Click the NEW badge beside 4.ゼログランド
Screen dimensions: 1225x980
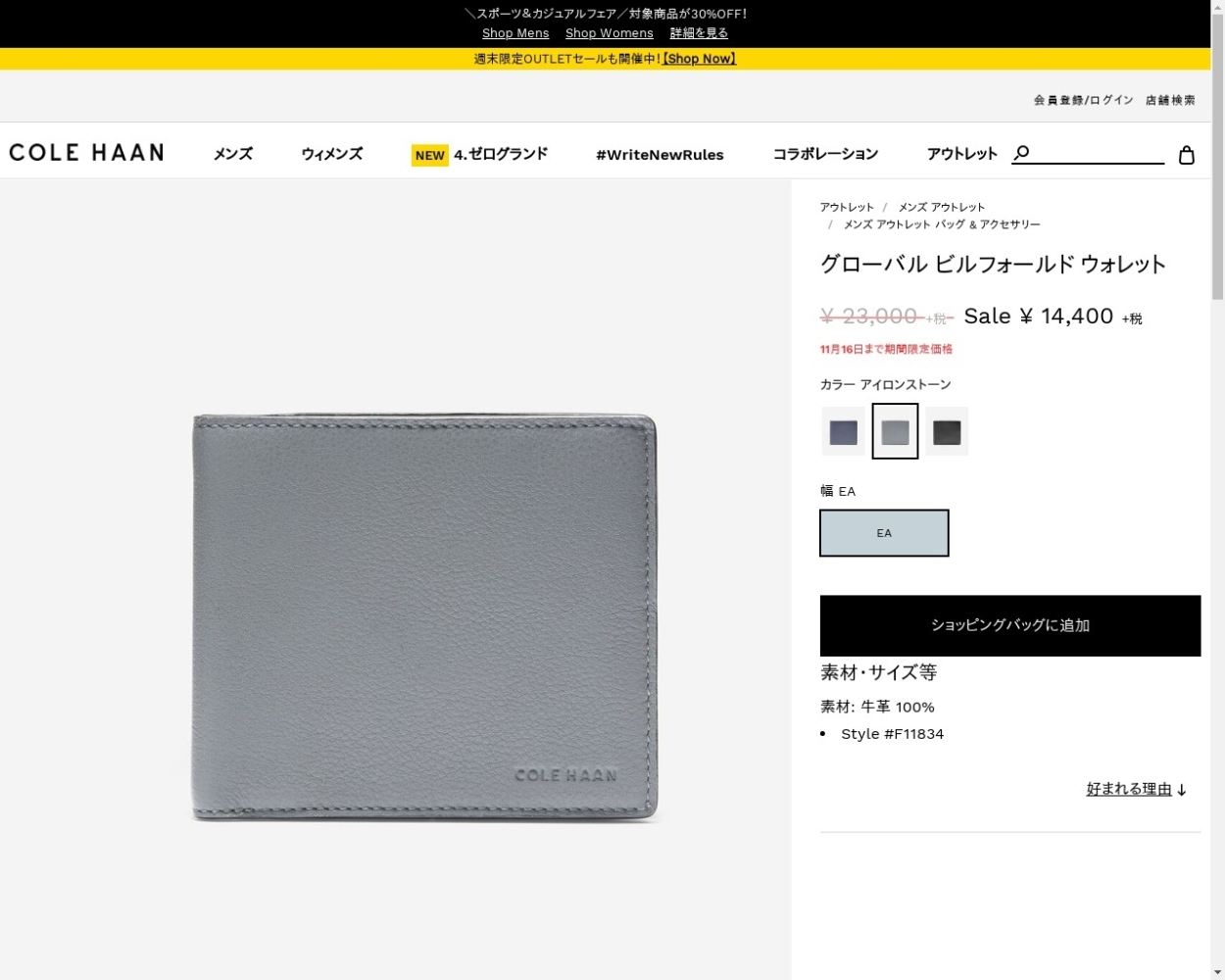coord(429,155)
